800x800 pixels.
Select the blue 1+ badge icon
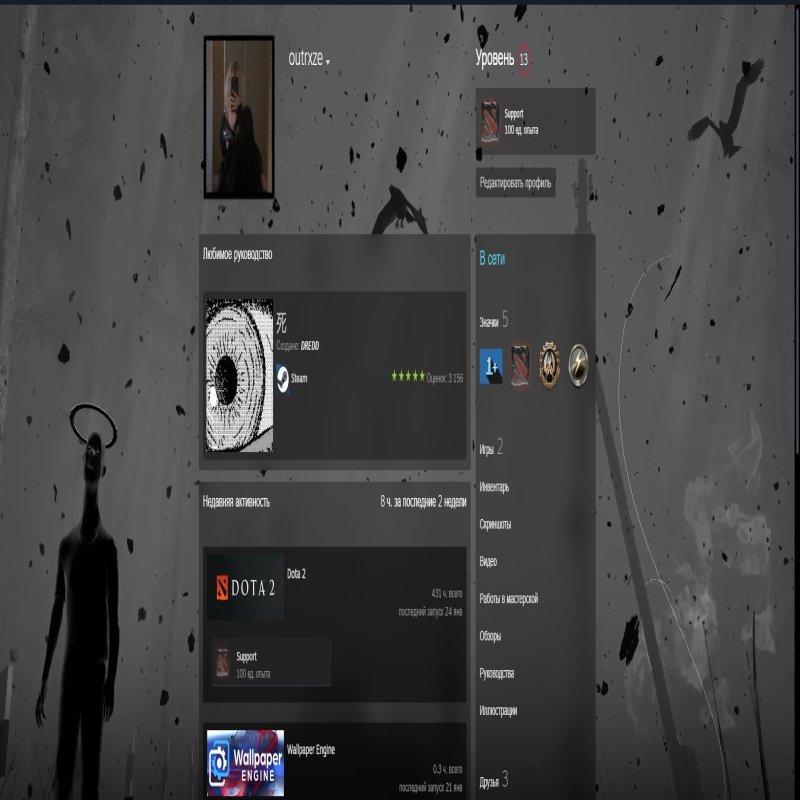(x=490, y=361)
